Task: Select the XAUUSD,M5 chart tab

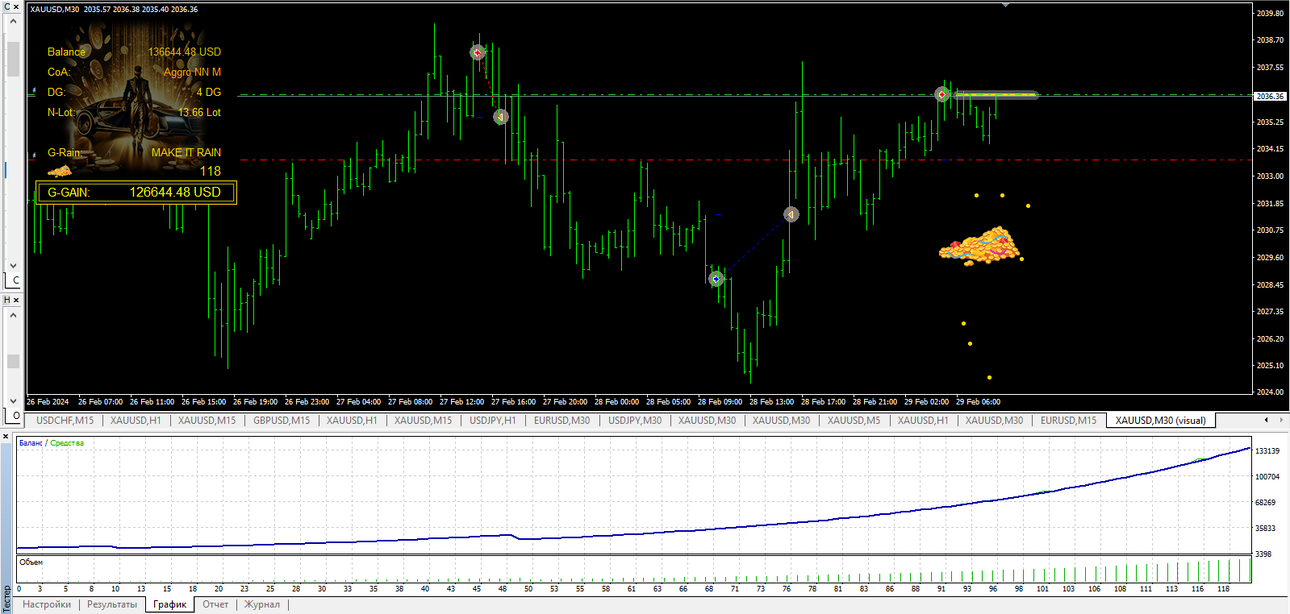Action: (x=854, y=421)
